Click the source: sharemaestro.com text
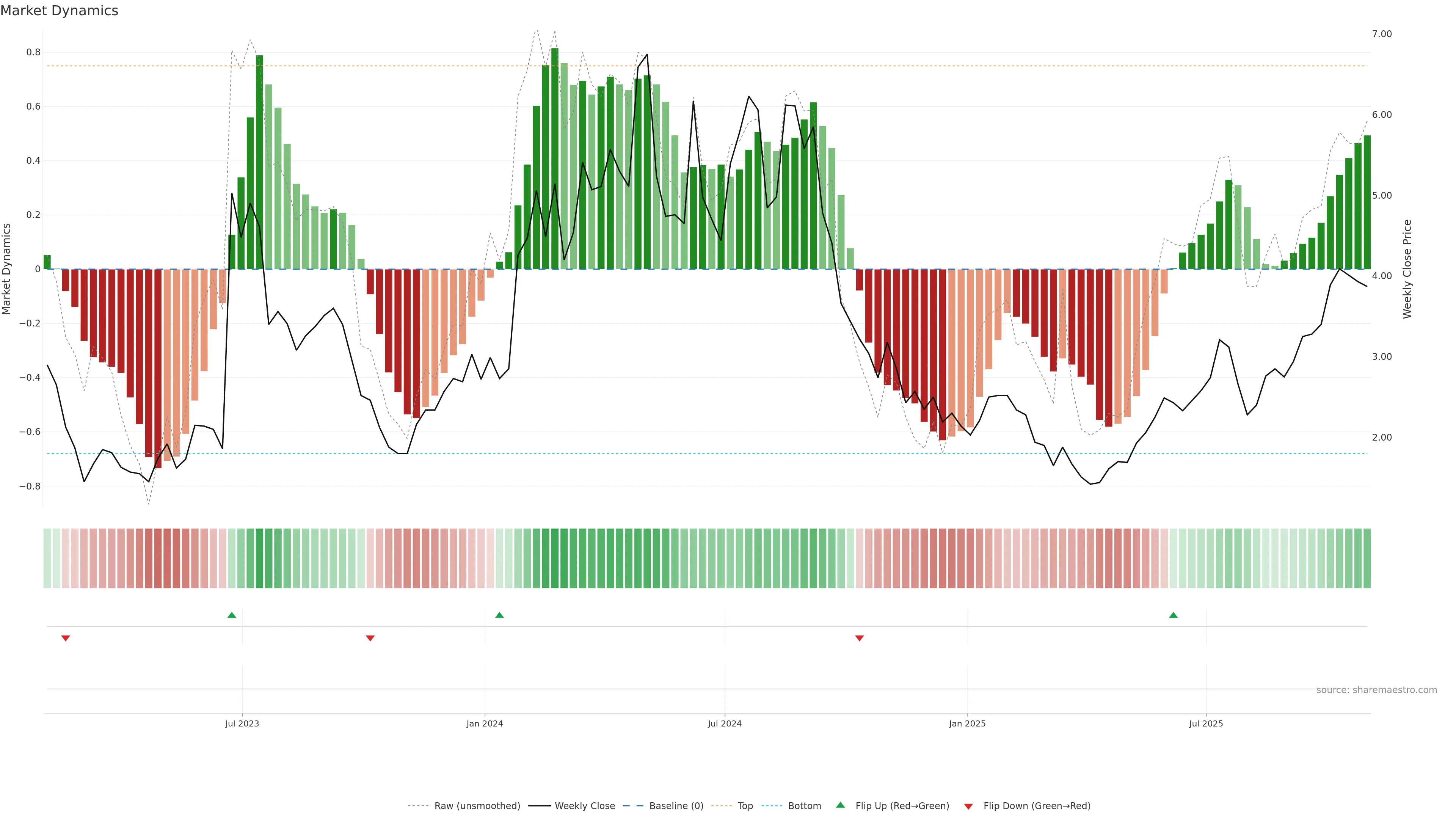The width and height of the screenshot is (1456, 819). coord(1376,690)
